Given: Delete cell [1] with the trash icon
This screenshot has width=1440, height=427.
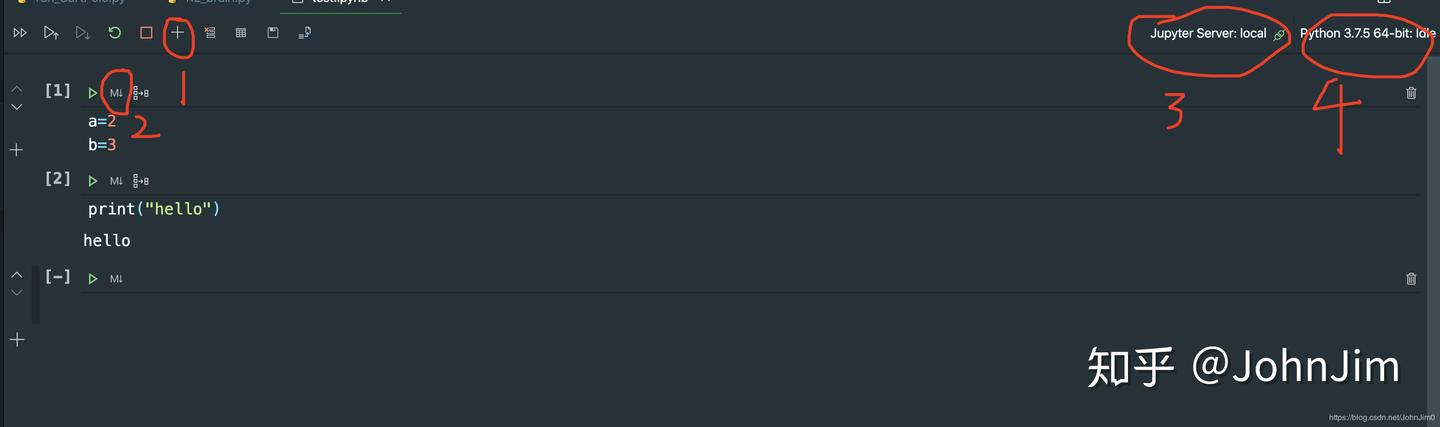Looking at the screenshot, I should point(1411,93).
